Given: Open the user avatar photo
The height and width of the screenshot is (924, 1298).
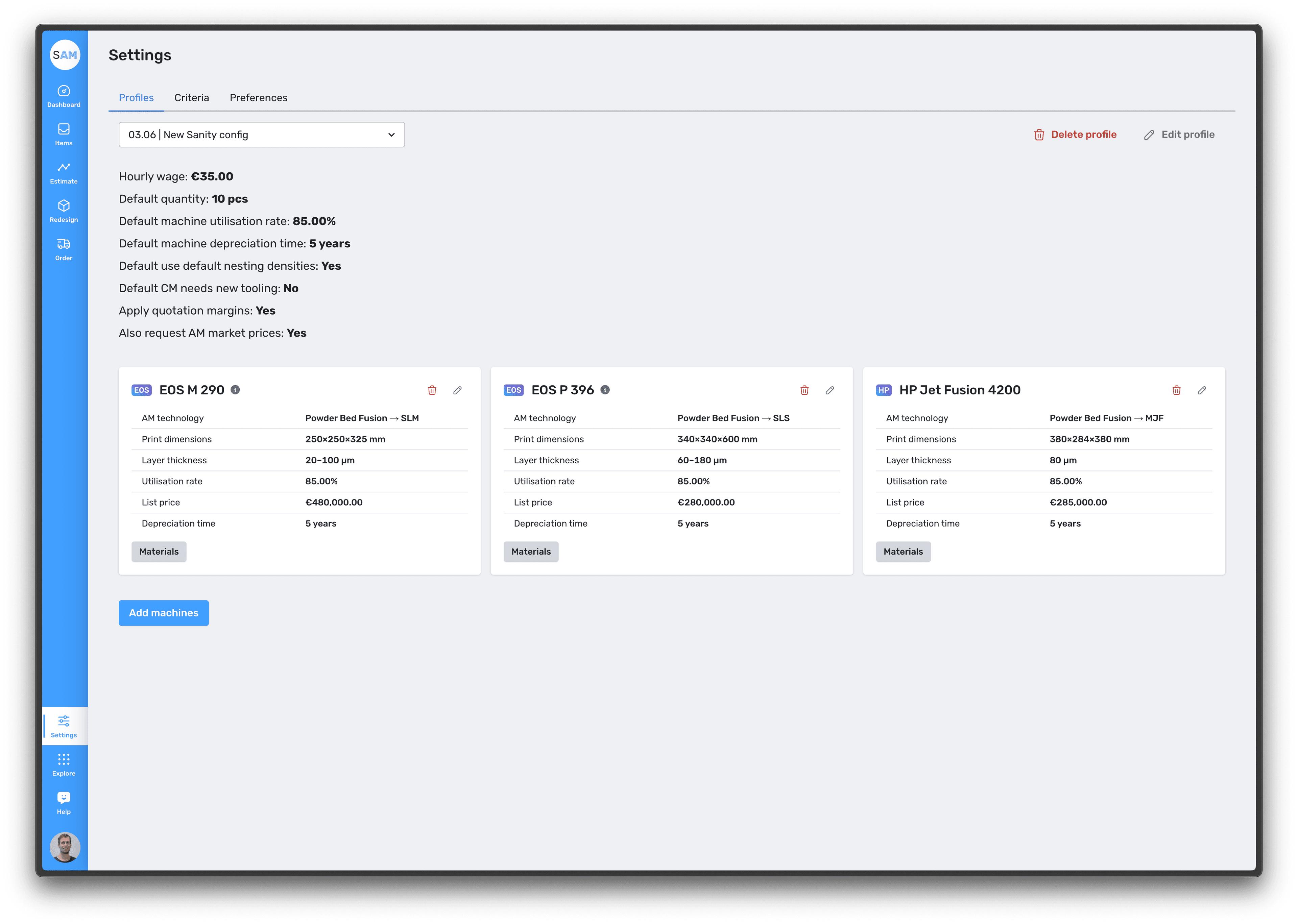Looking at the screenshot, I should (x=65, y=847).
